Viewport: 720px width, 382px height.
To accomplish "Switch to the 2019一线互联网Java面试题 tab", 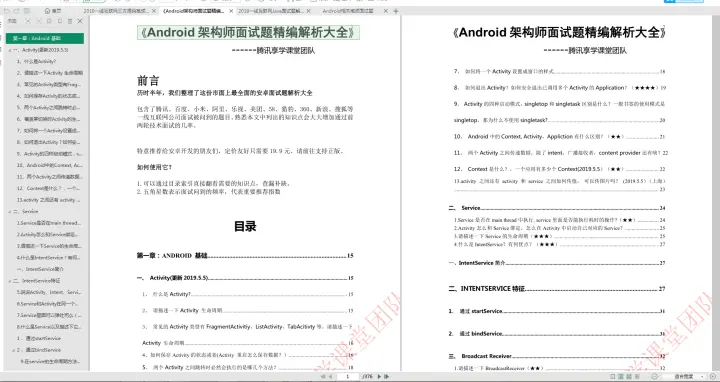I will click(x=270, y=11).
